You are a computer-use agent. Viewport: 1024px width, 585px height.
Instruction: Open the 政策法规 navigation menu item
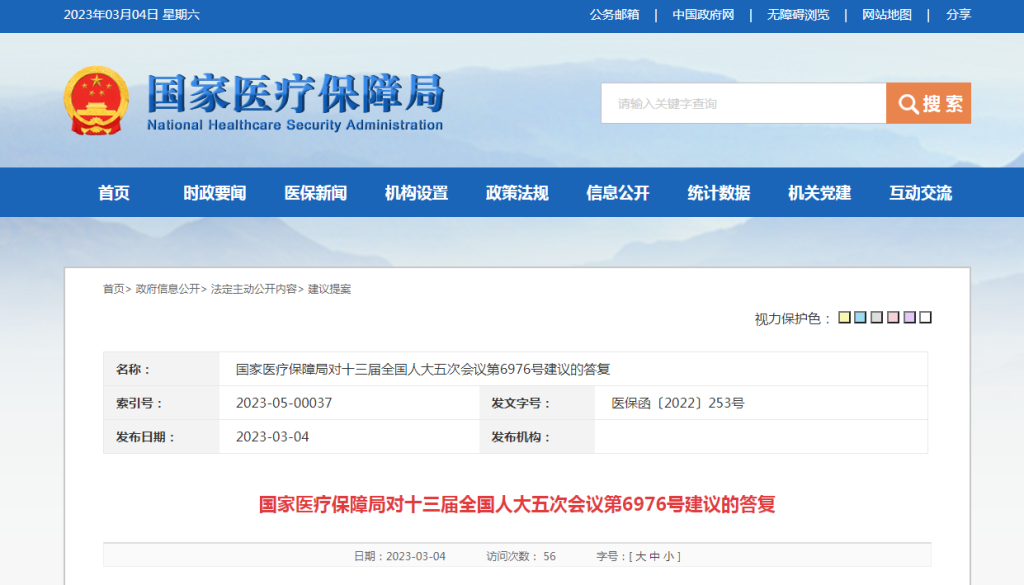[x=517, y=193]
